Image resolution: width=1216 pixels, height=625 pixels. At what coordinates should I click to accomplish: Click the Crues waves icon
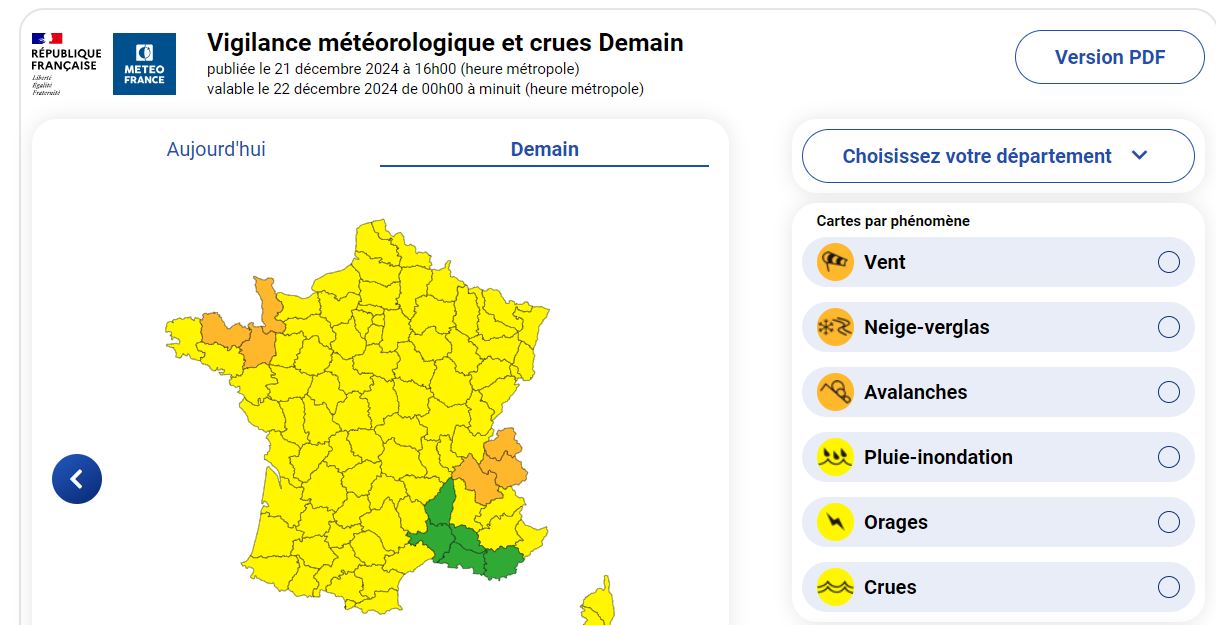pos(835,587)
